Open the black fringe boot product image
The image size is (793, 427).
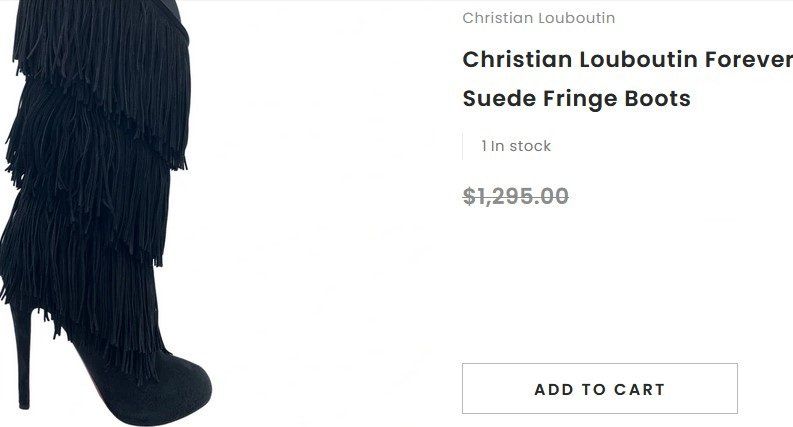pyautogui.click(x=106, y=214)
